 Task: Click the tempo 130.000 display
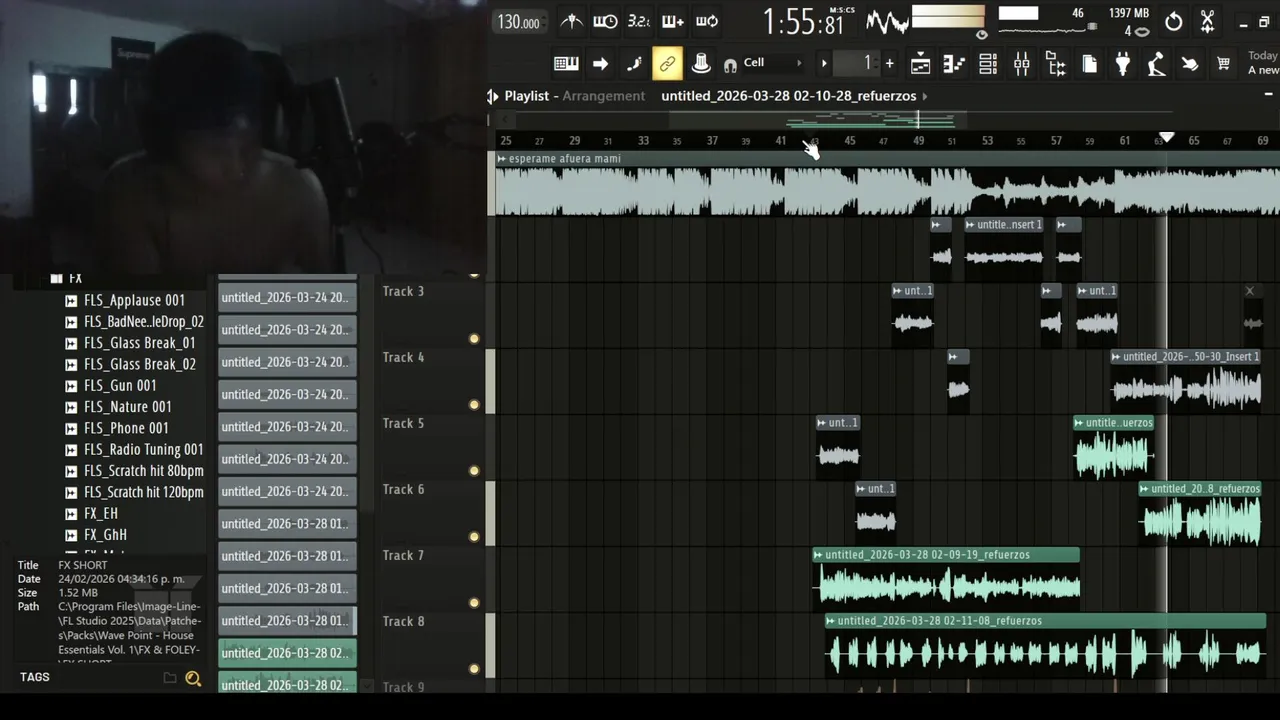point(519,22)
